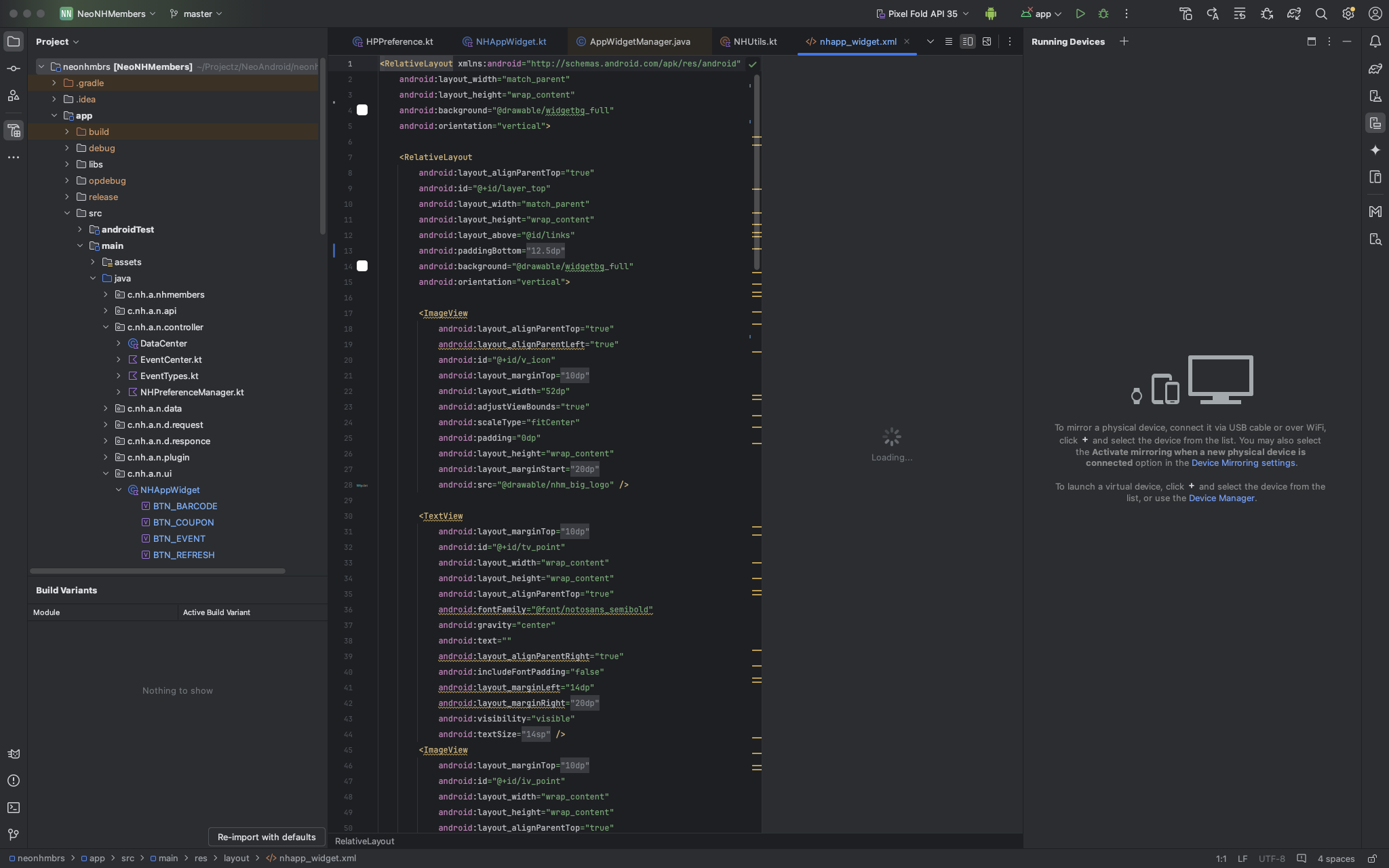Click white color swatch on line 14 gutter
The height and width of the screenshot is (868, 1389).
(x=362, y=267)
